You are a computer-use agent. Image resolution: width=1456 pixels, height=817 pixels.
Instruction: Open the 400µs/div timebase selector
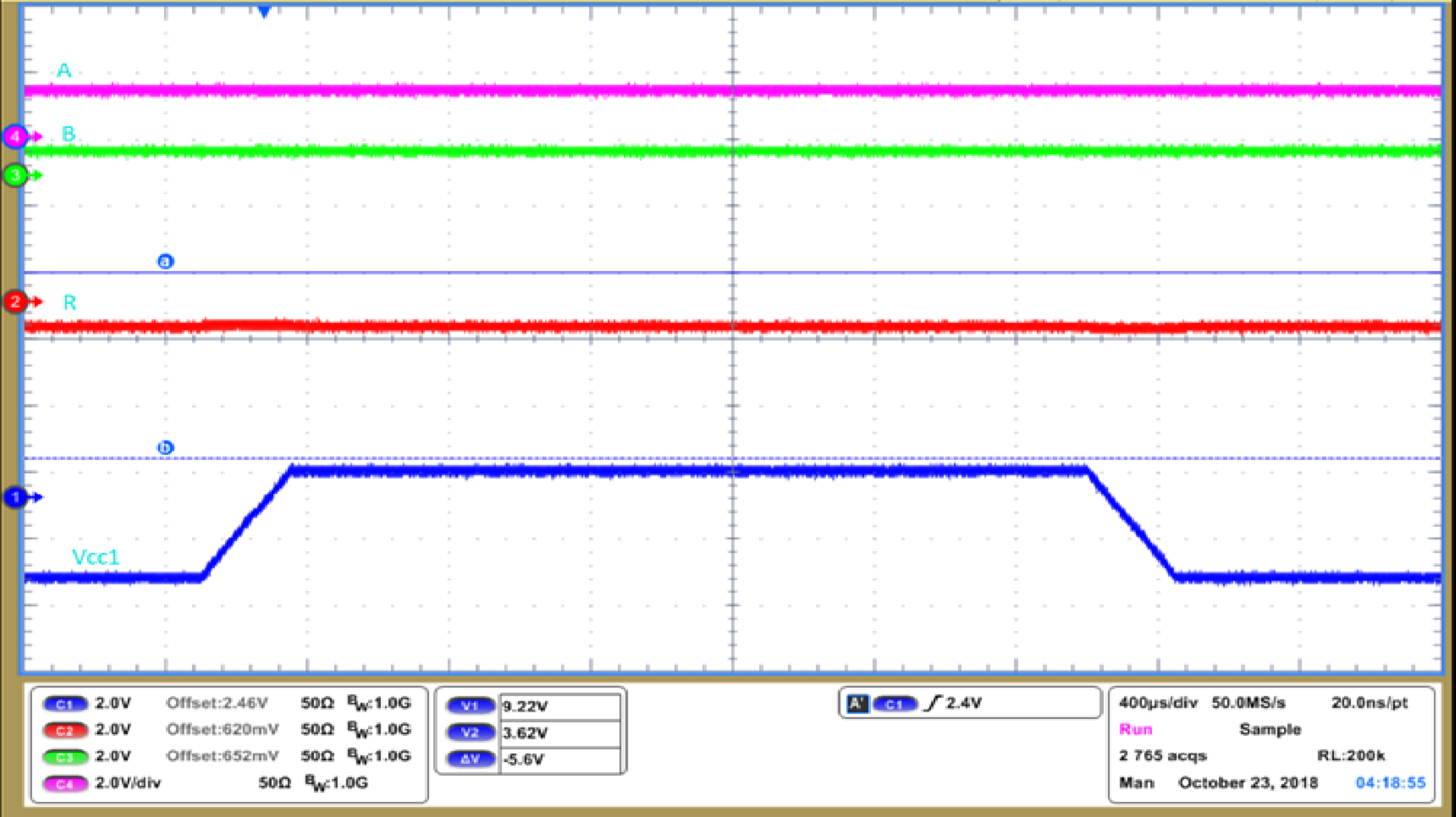1158,702
